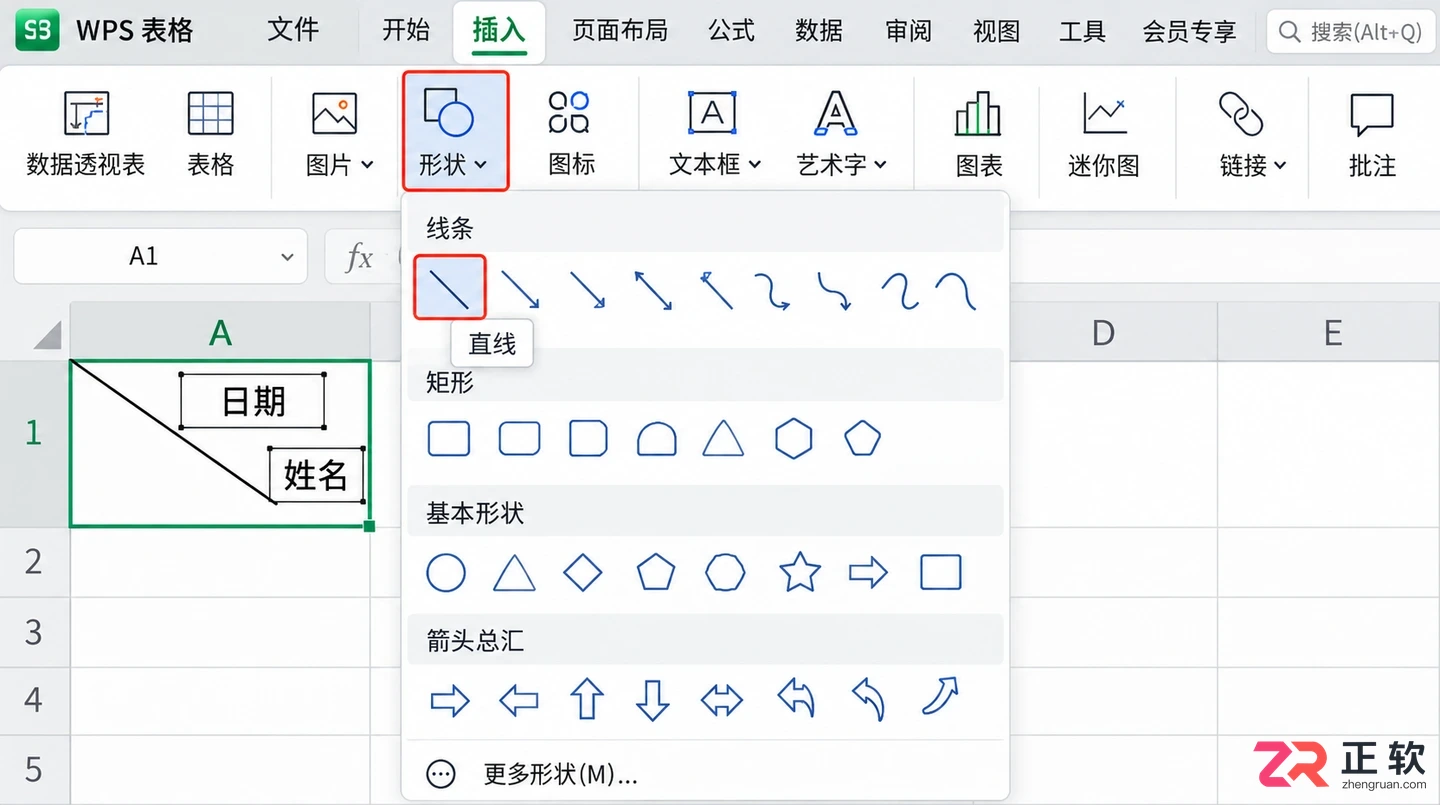Image resolution: width=1440 pixels, height=805 pixels.
Task: Click the 搜索(Alt+Q) search box
Action: coord(1352,32)
